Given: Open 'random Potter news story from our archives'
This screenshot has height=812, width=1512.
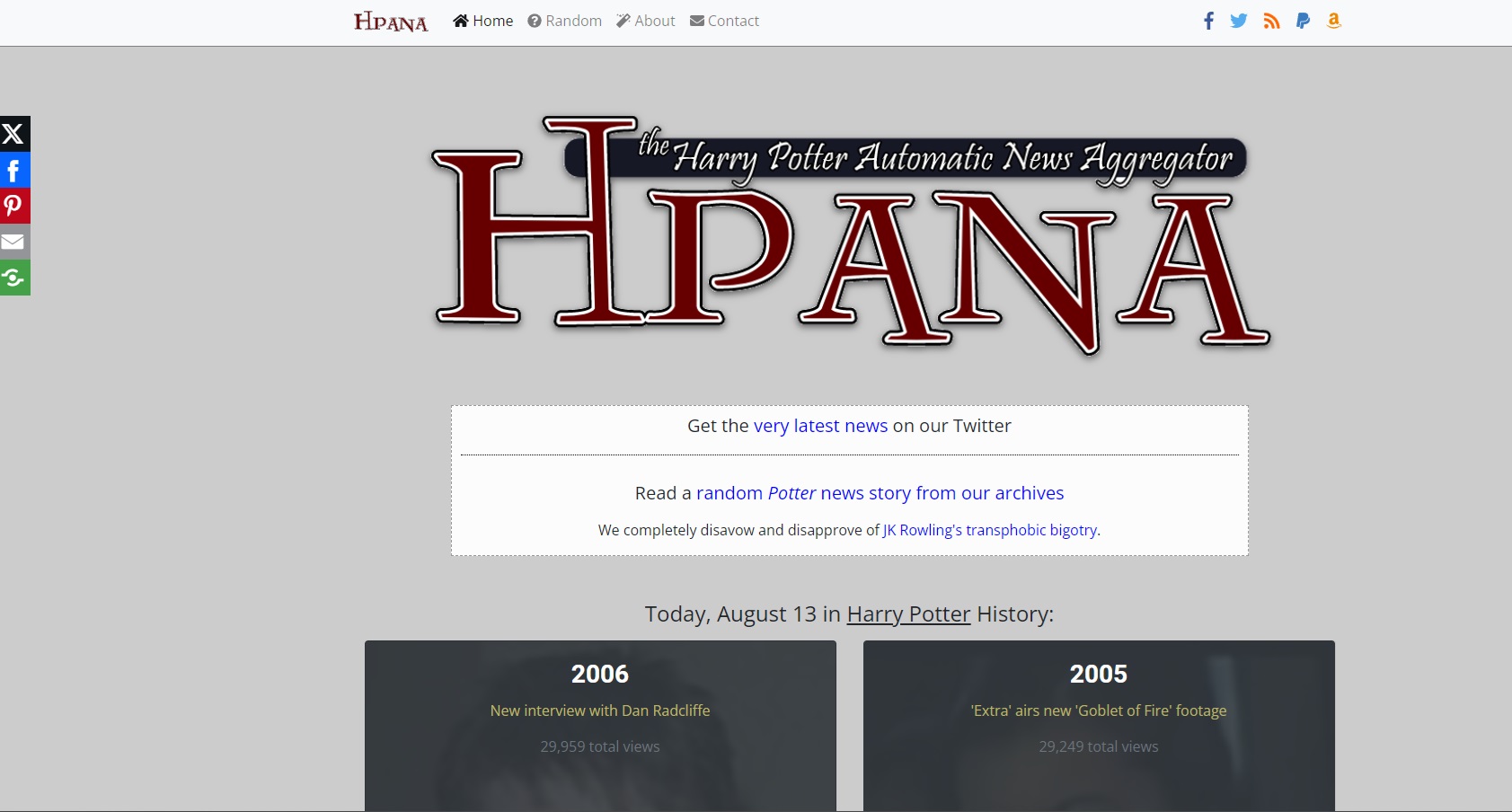Looking at the screenshot, I should [880, 493].
